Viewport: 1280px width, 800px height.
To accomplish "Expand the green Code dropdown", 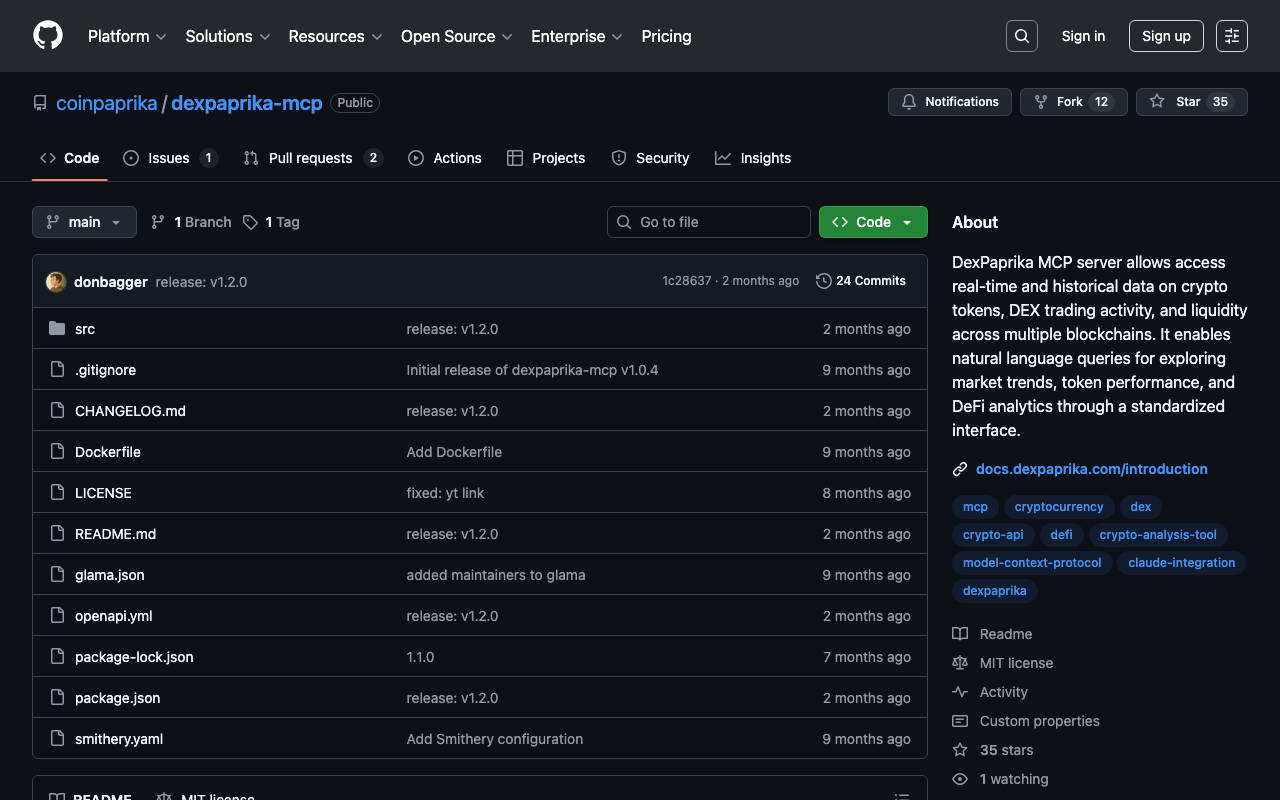I will [872, 222].
